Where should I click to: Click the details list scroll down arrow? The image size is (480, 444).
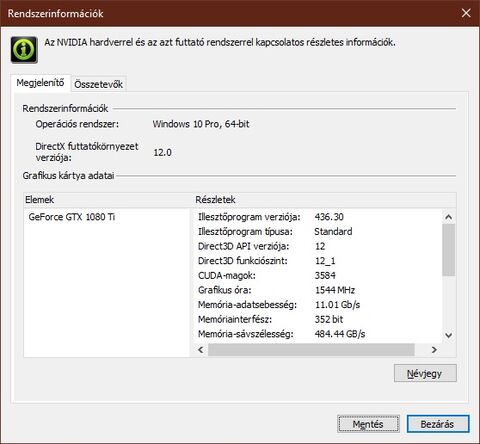pos(449,335)
